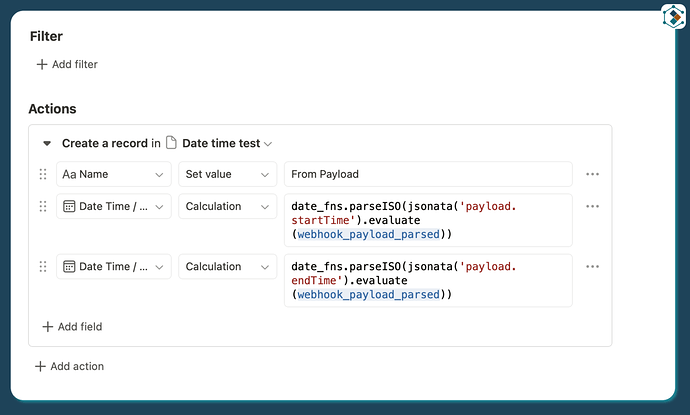Image resolution: width=690 pixels, height=415 pixels.
Task: Open the Calculation dropdown in startTime row
Action: point(228,206)
